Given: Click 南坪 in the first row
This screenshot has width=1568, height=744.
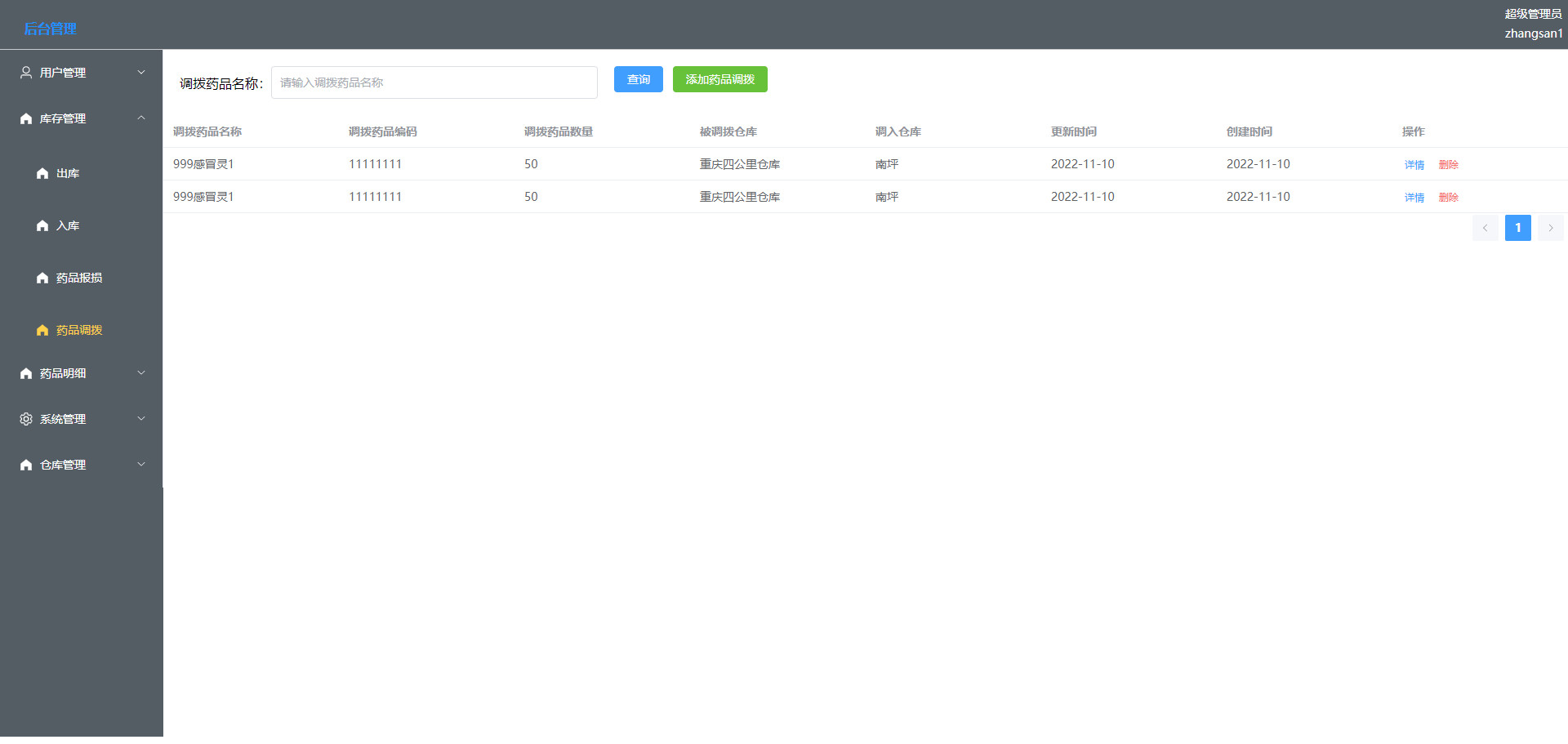Looking at the screenshot, I should tap(887, 164).
